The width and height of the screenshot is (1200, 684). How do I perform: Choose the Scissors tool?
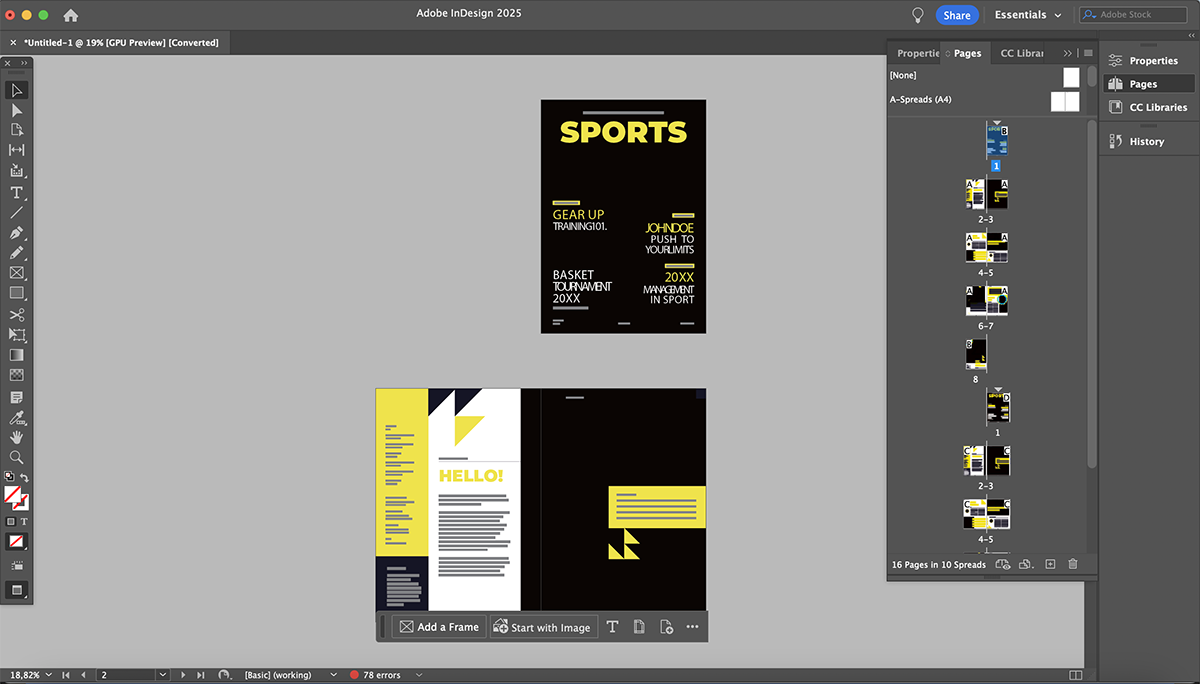coord(17,314)
